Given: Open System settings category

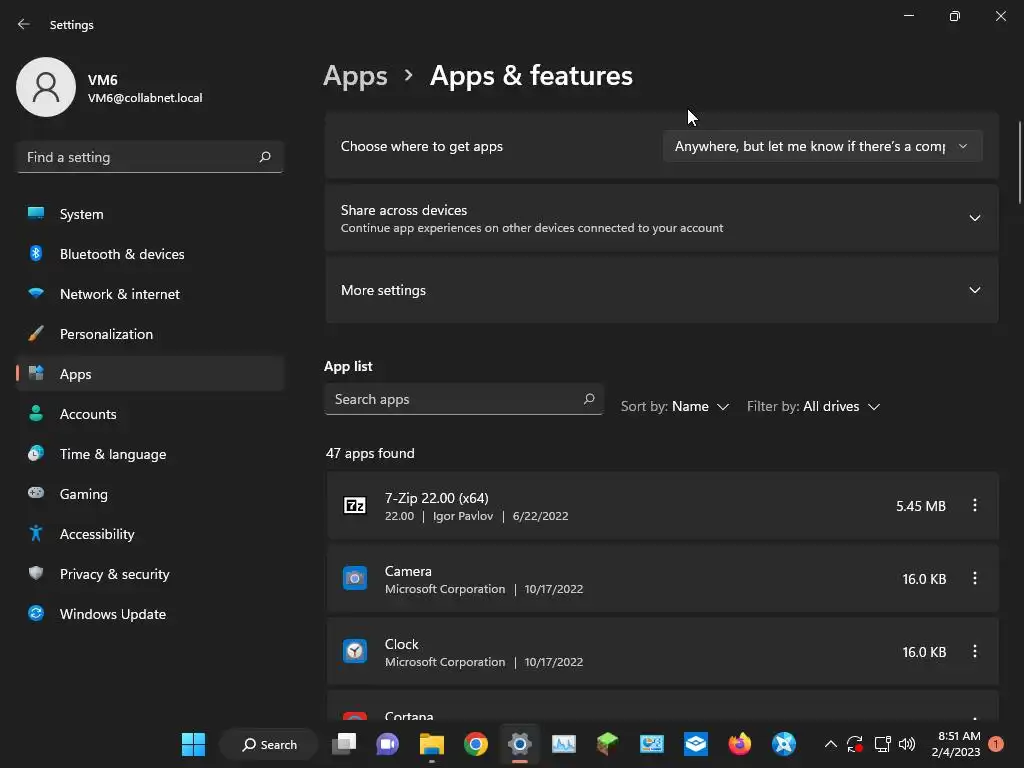Looking at the screenshot, I should tap(150, 214).
